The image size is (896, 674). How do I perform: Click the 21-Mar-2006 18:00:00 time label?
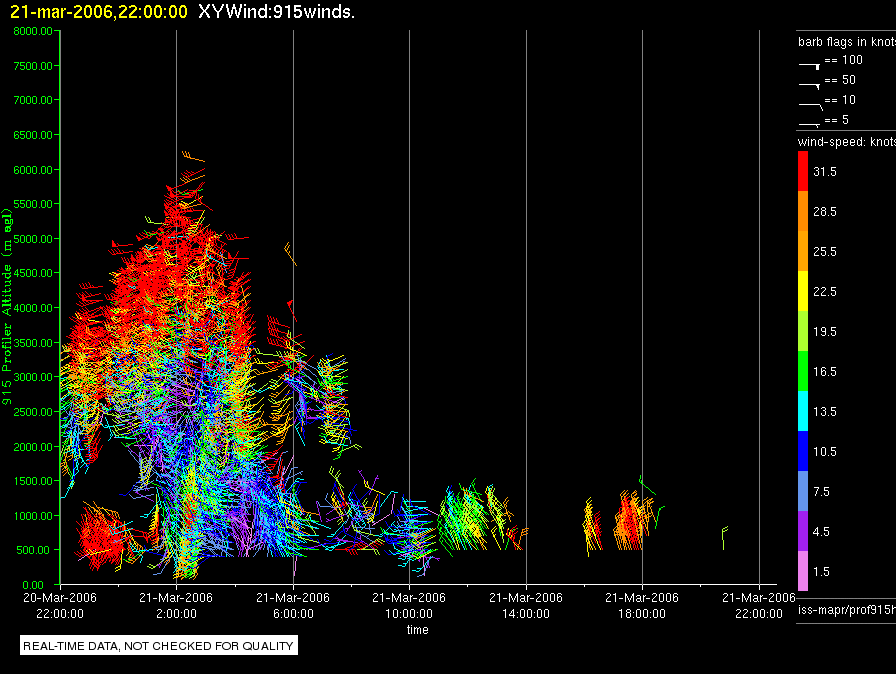click(x=642, y=605)
